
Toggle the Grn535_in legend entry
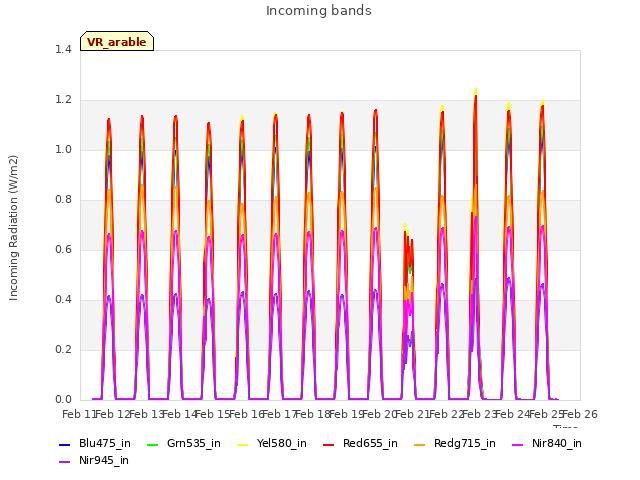(x=183, y=443)
